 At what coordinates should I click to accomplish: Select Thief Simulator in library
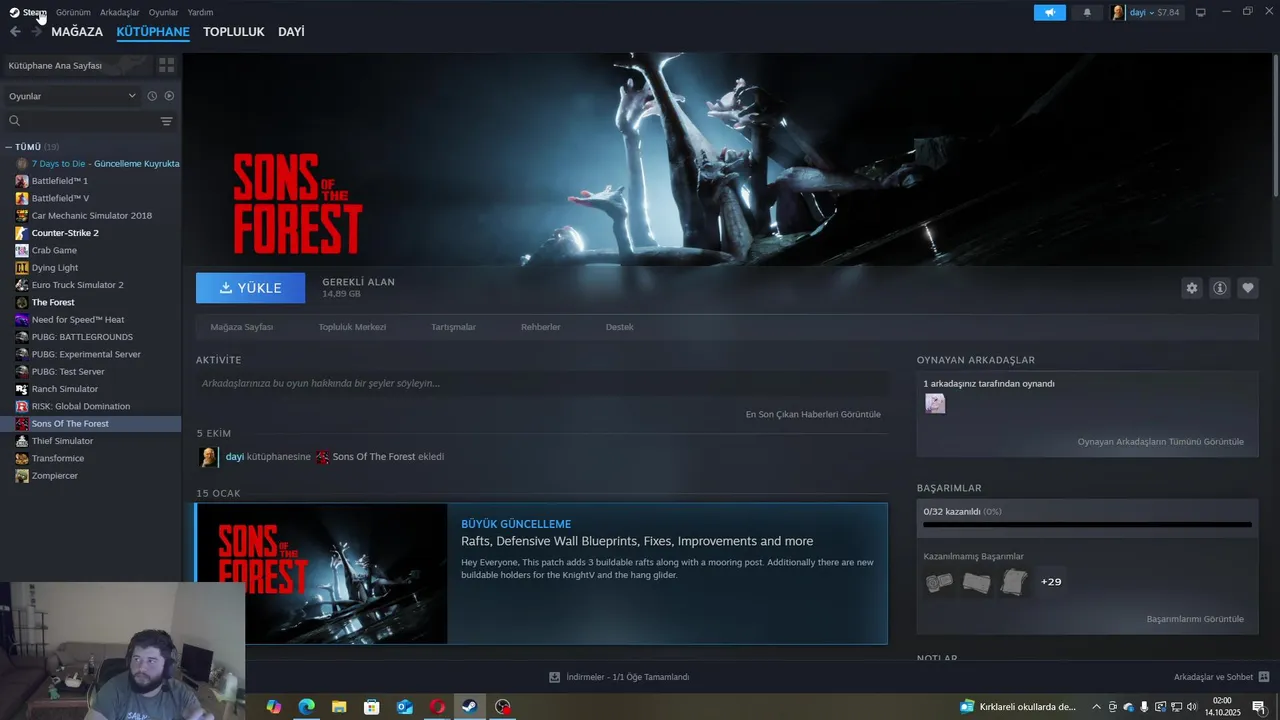(62, 441)
